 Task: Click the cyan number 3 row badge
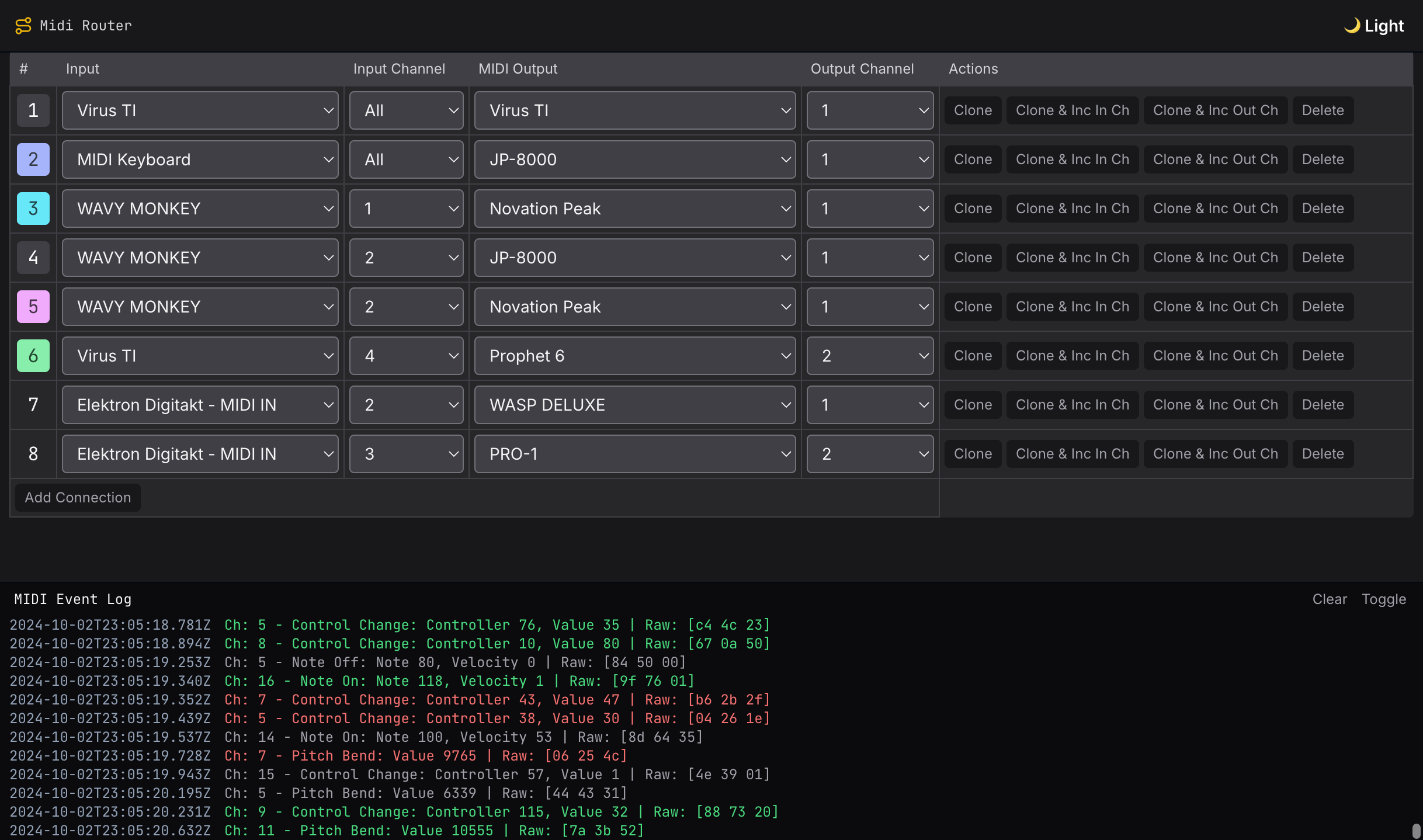point(33,209)
